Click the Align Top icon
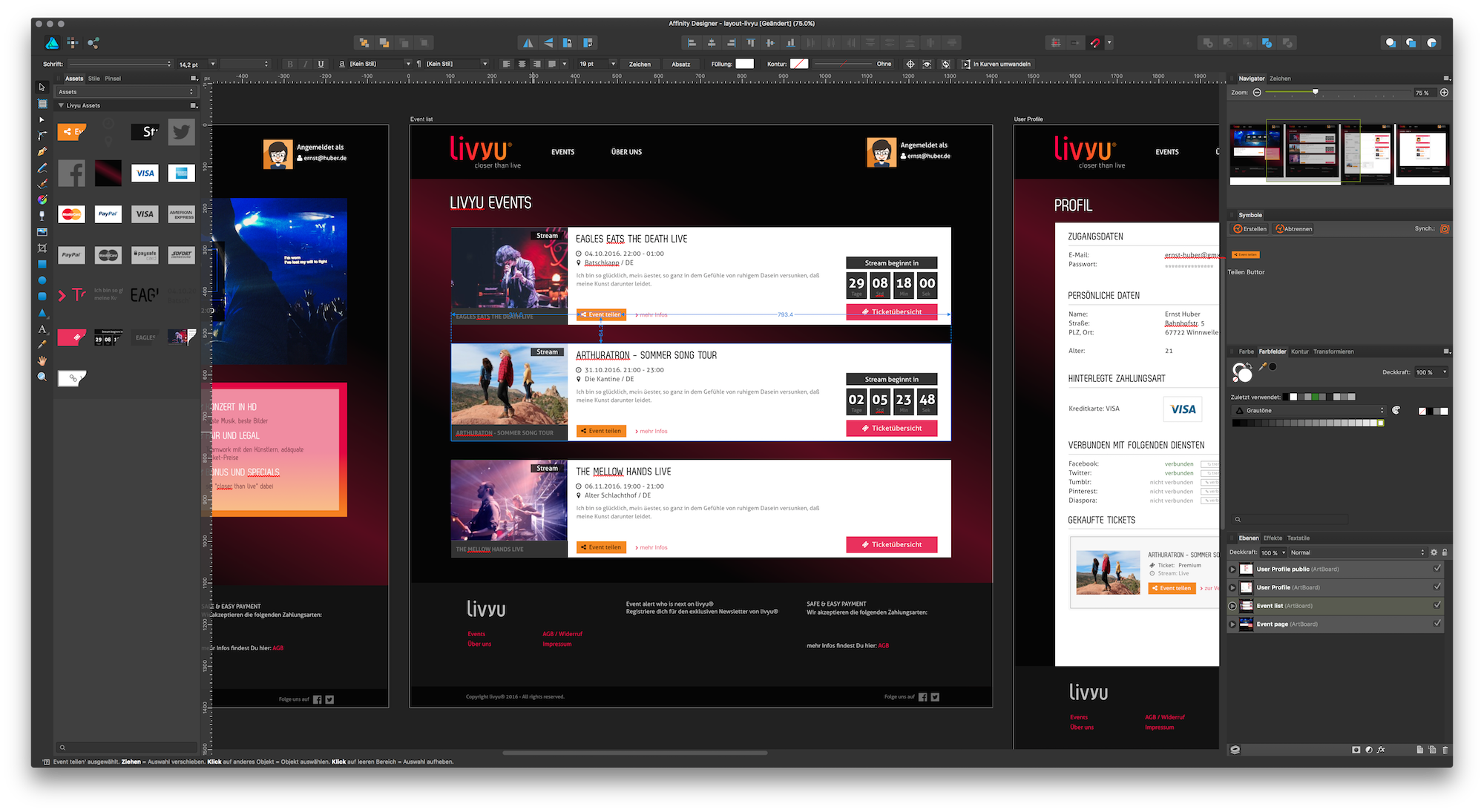The image size is (1484, 812). 751,43
